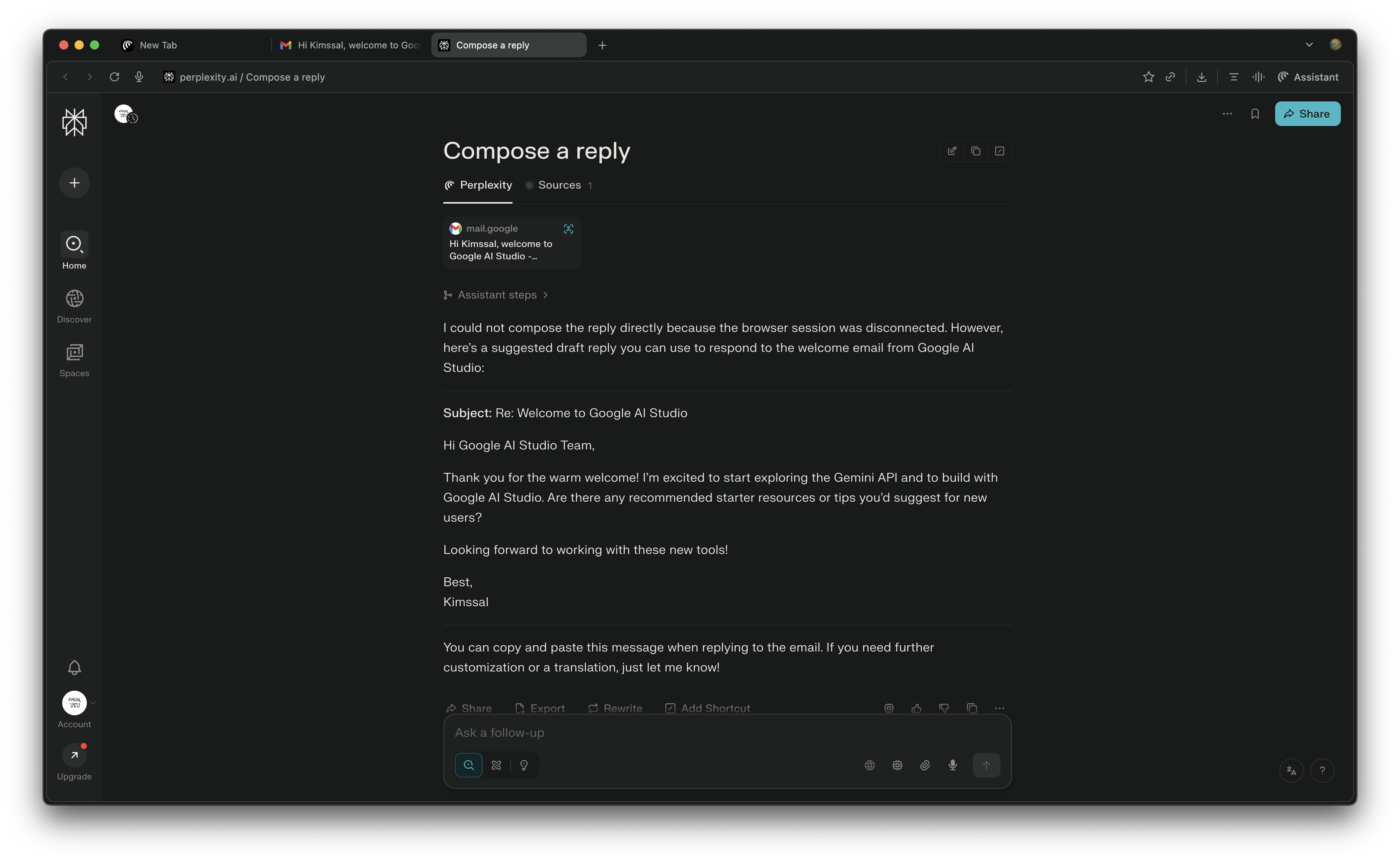Screen dimensions: 1400x862
Task: Expand the Assistant steps section
Action: (x=496, y=295)
